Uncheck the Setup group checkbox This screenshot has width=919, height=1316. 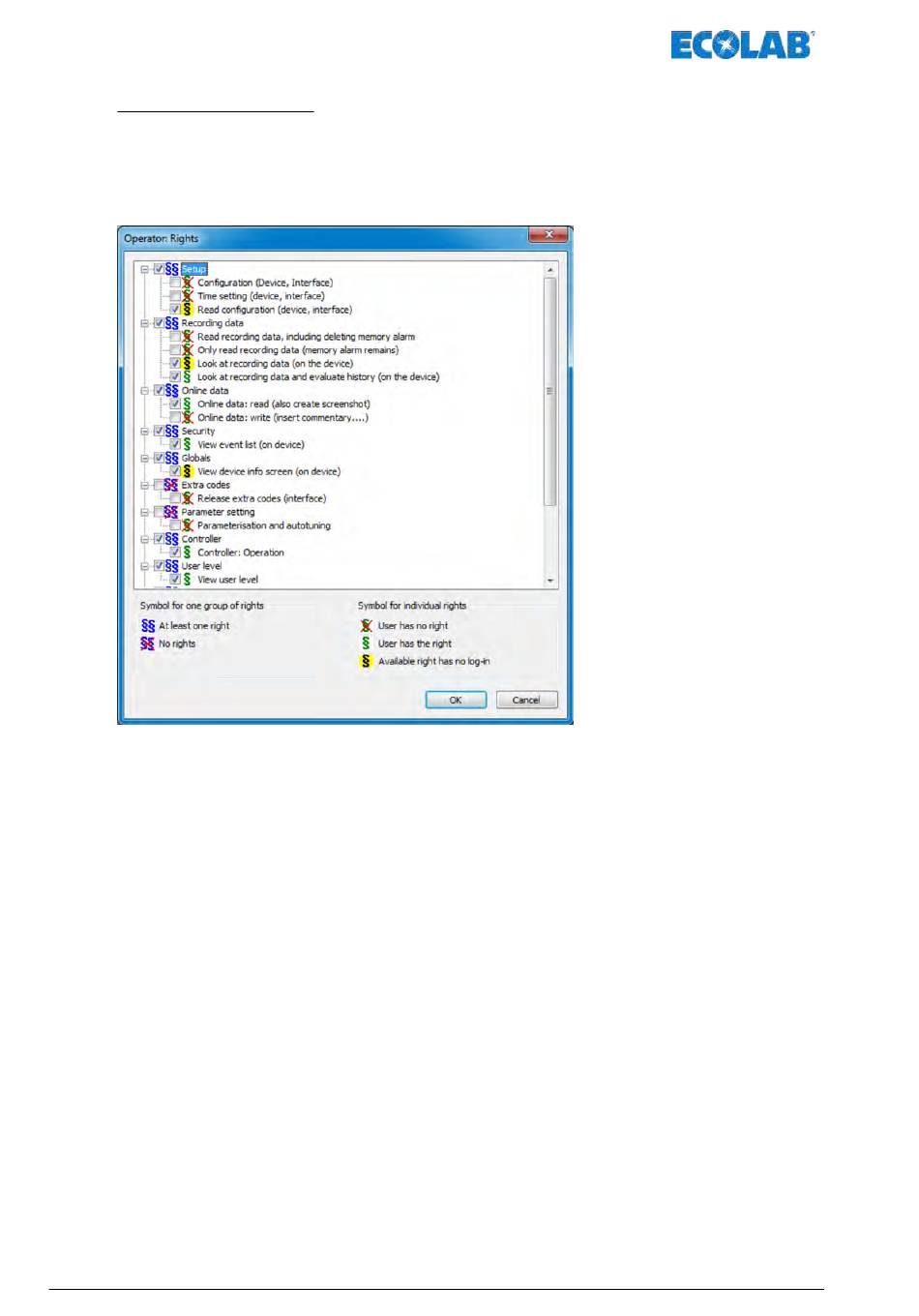pos(159,269)
